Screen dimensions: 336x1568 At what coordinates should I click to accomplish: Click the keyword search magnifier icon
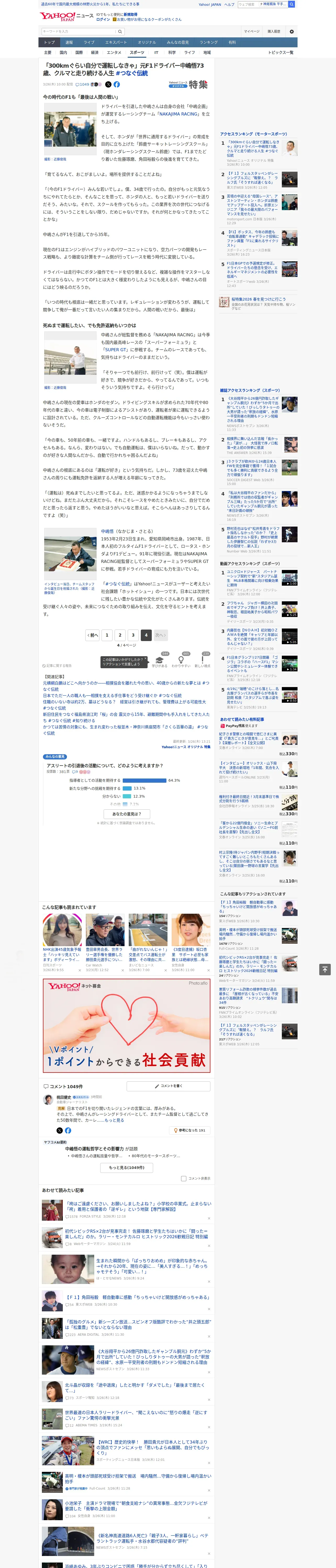coord(120,31)
